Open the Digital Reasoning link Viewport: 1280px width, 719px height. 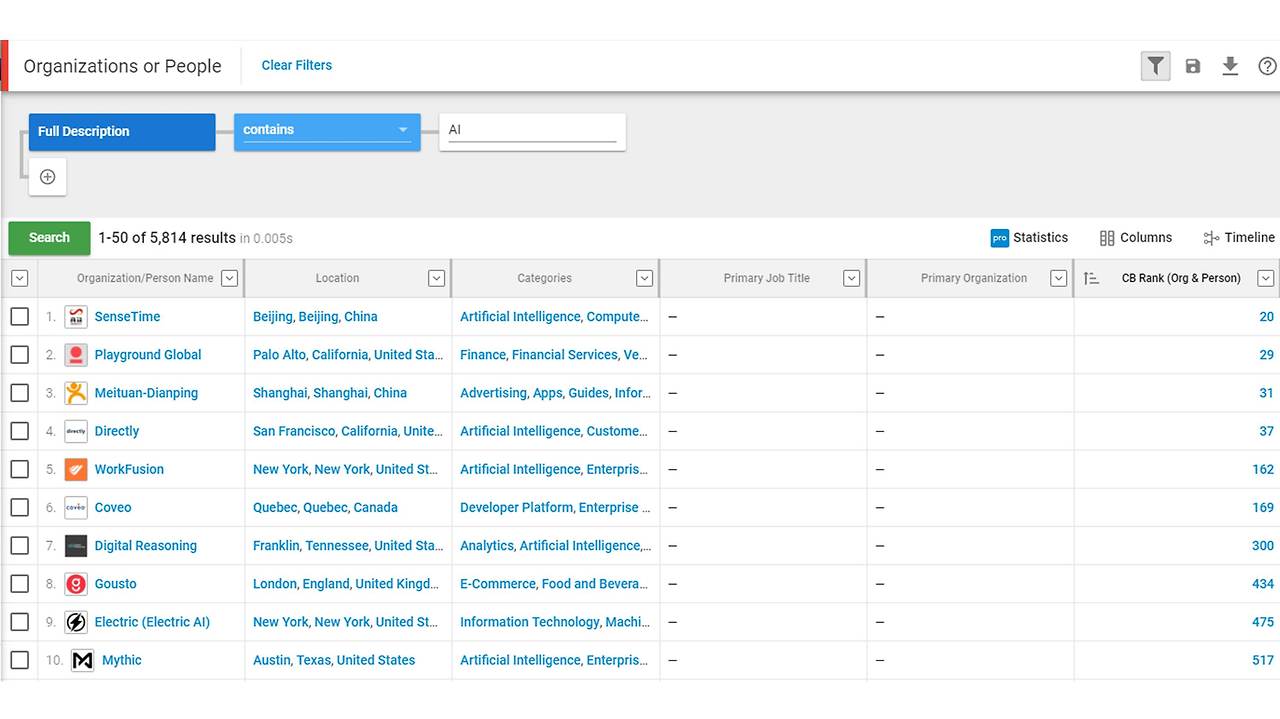coord(146,546)
